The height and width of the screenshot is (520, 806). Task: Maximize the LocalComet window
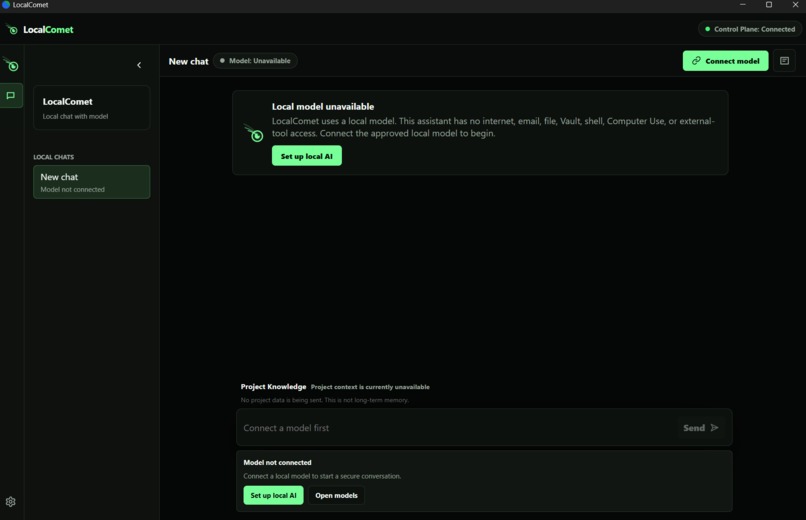click(769, 5)
